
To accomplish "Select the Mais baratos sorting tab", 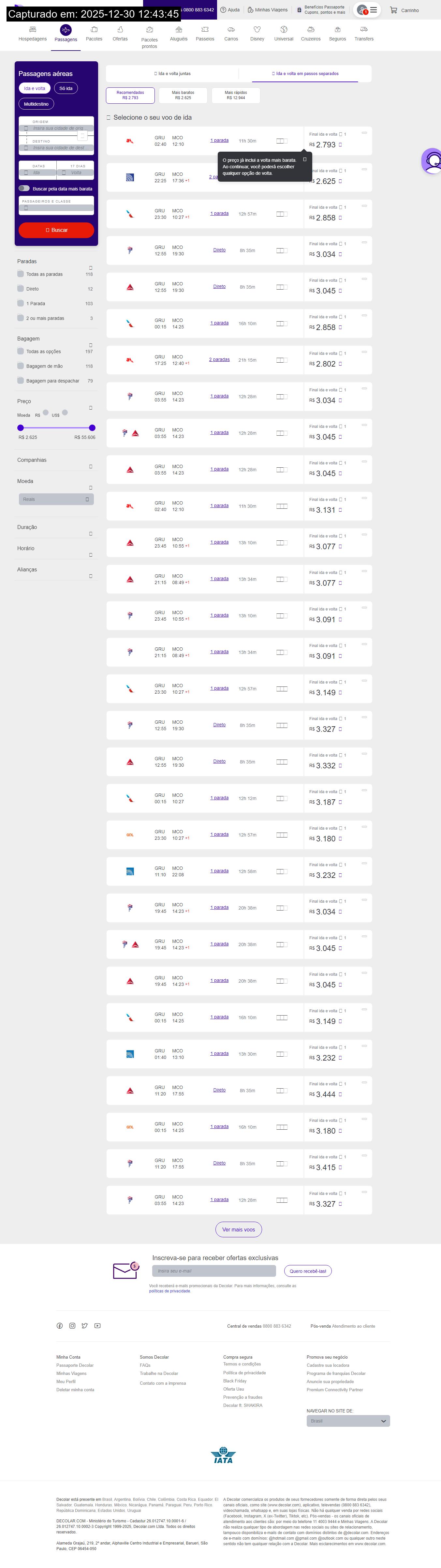I will pyautogui.click(x=183, y=95).
